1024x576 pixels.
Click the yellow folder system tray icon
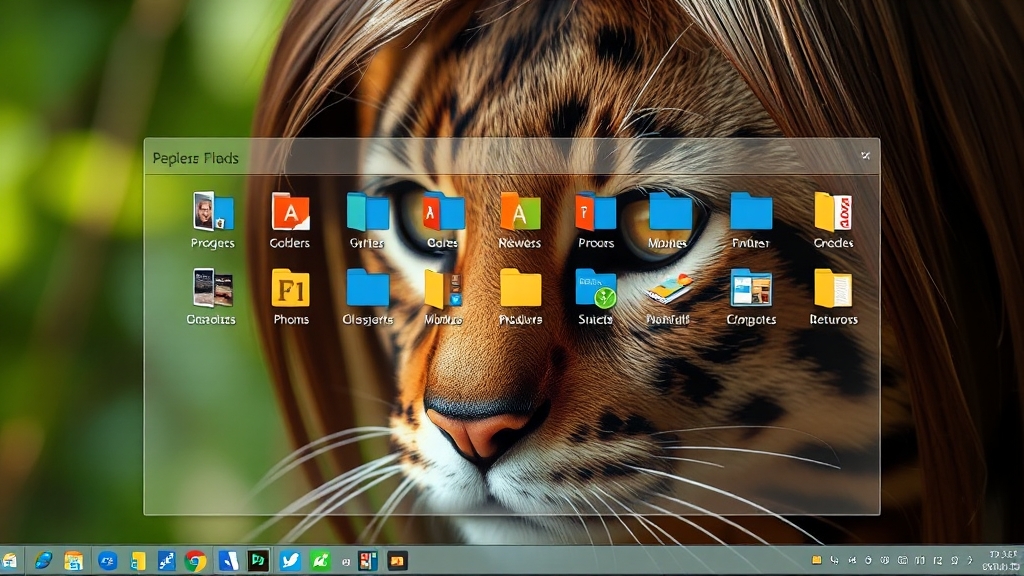pos(817,561)
